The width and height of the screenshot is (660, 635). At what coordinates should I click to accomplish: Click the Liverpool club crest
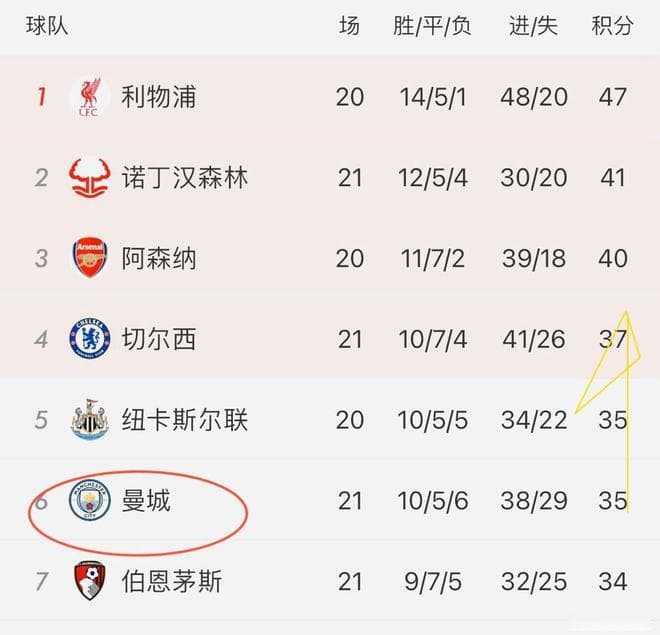90,97
